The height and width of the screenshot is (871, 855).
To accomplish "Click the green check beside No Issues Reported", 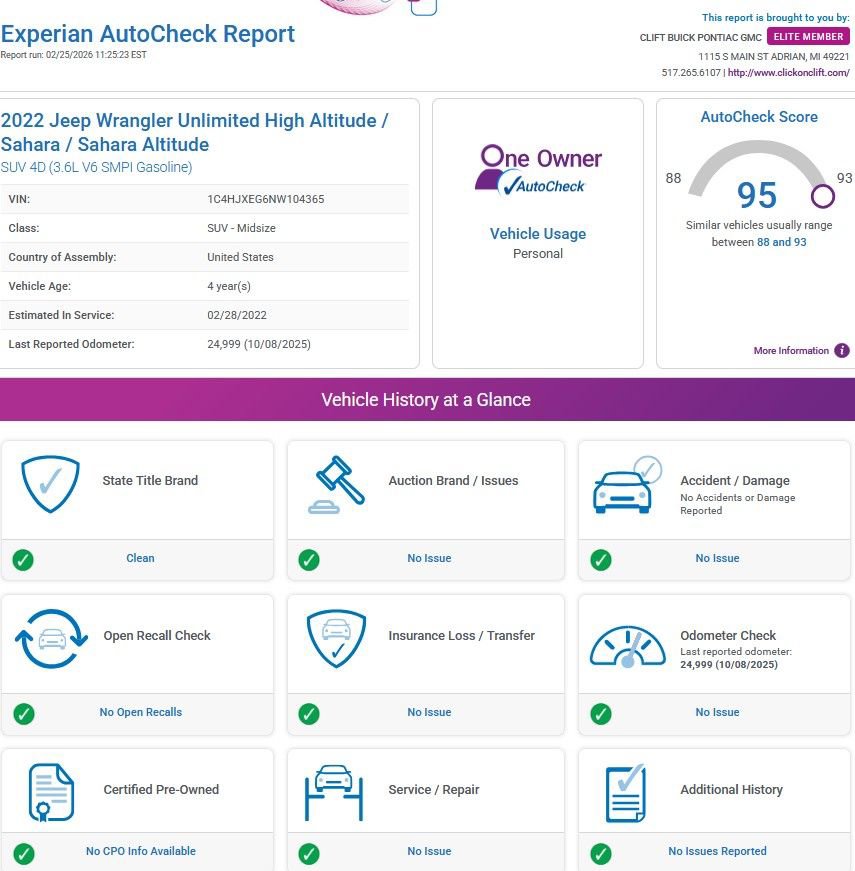I will 601,853.
